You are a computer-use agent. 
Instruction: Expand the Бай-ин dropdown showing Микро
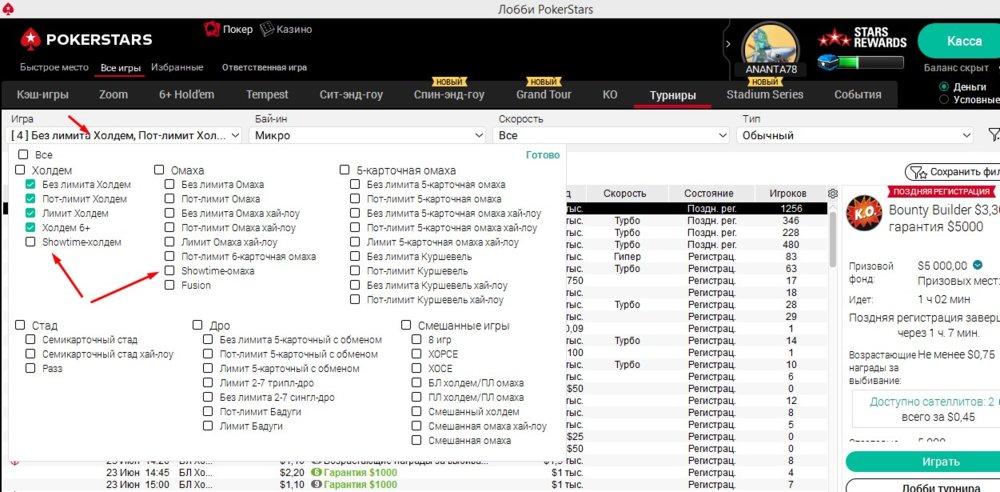pos(369,135)
